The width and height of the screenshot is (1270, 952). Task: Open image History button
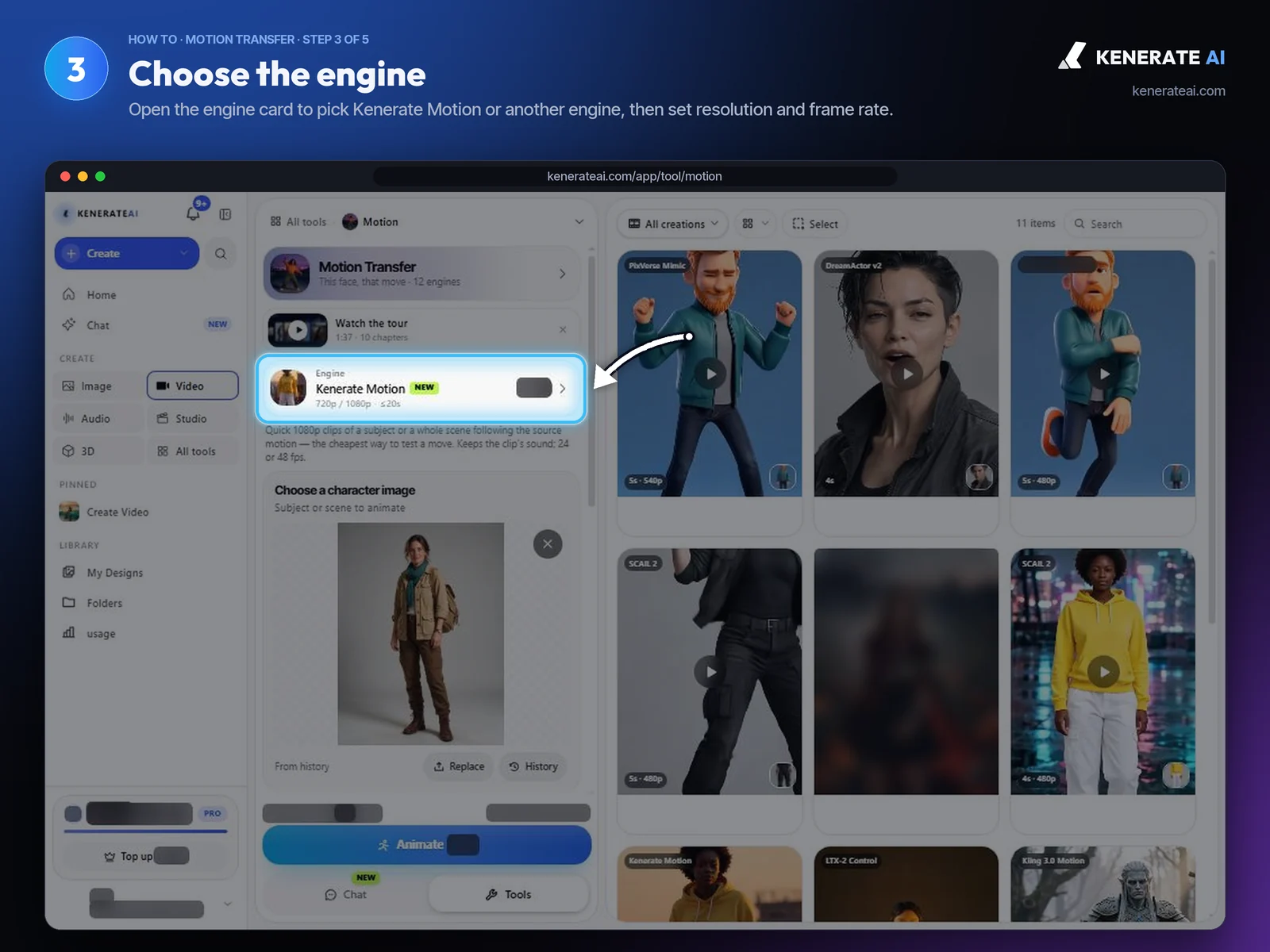(x=533, y=766)
